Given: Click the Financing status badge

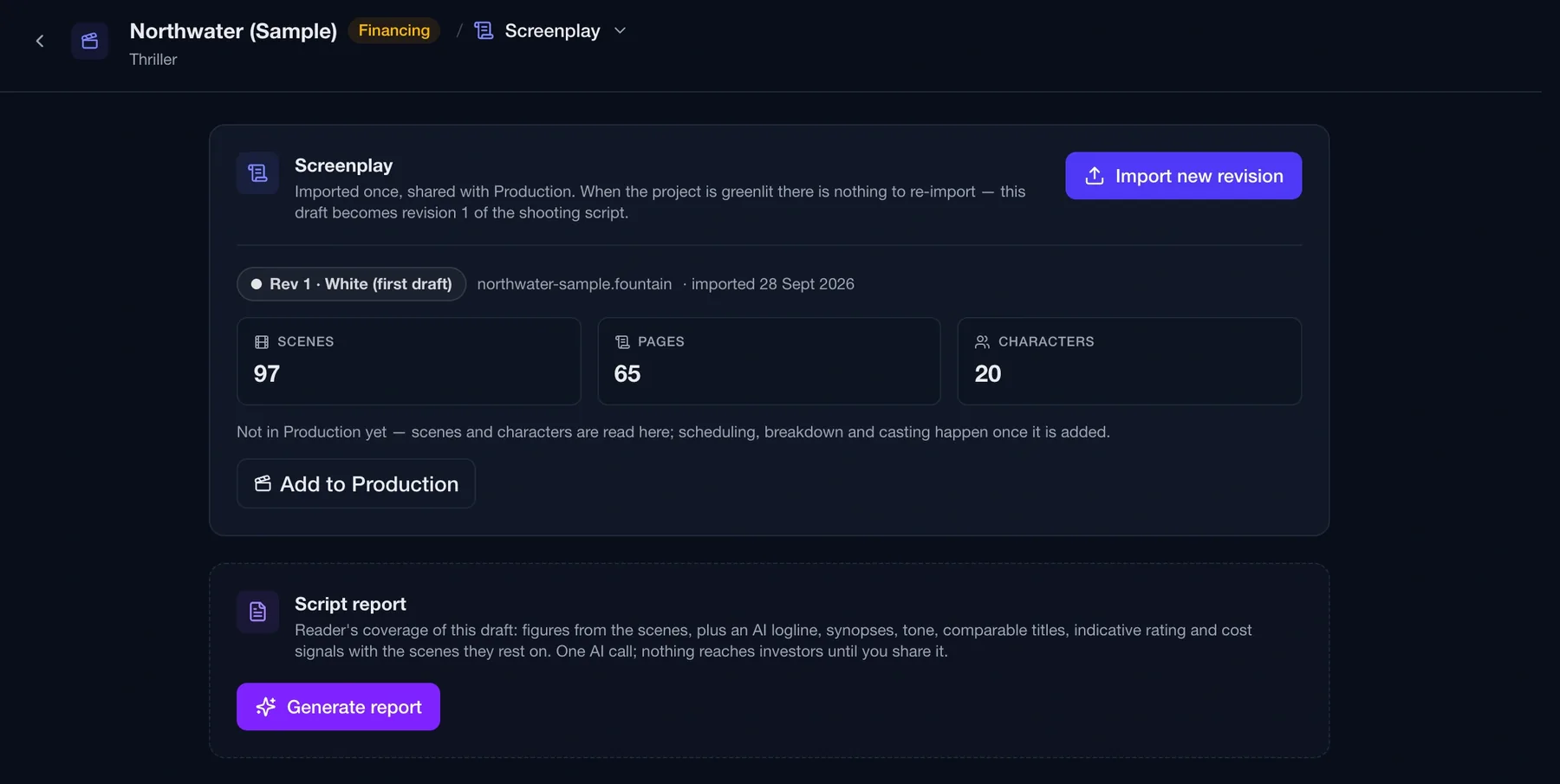Looking at the screenshot, I should click(393, 30).
